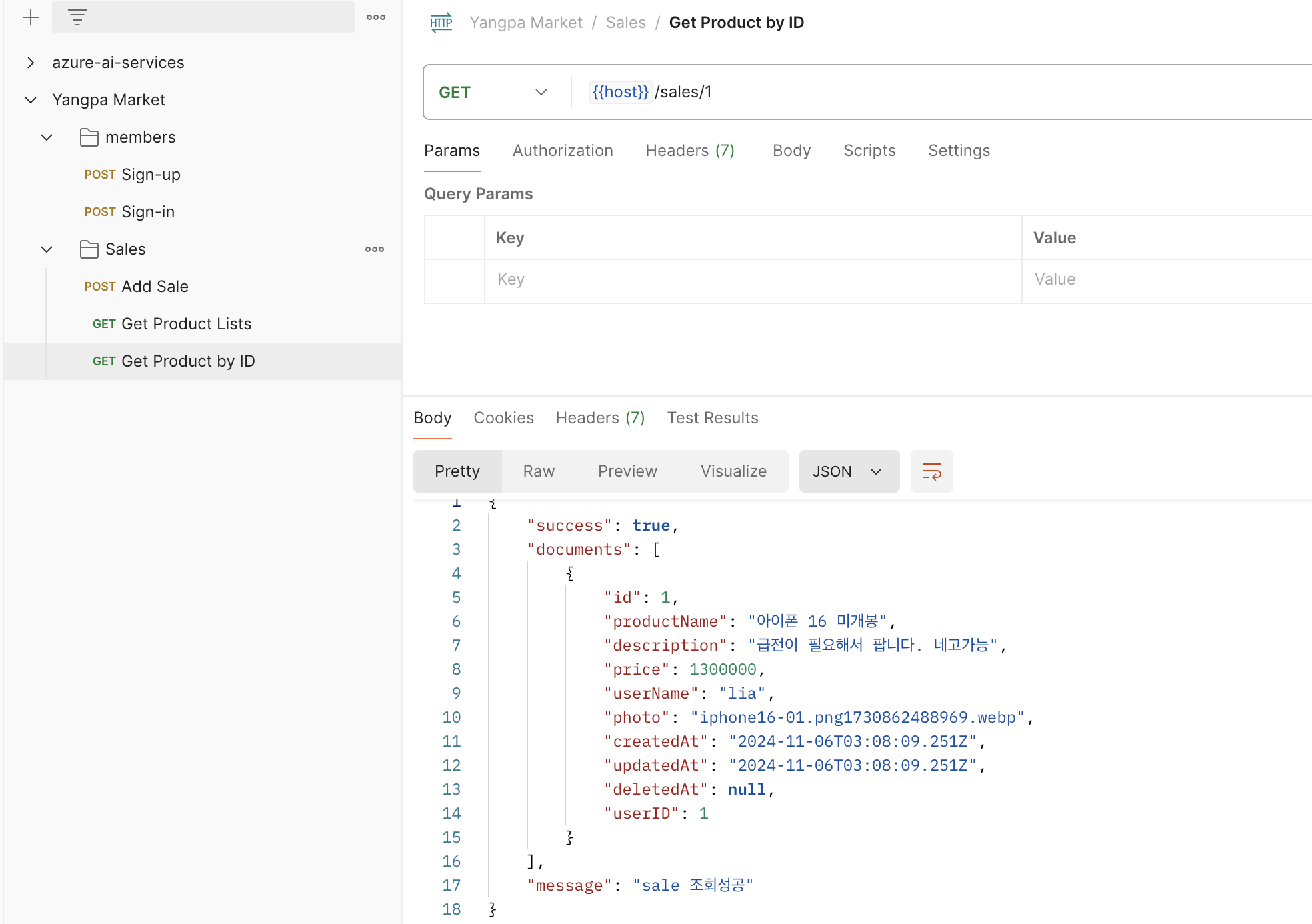1312x924 pixels.
Task: Click the HTTP request type icon
Action: pos(441,23)
